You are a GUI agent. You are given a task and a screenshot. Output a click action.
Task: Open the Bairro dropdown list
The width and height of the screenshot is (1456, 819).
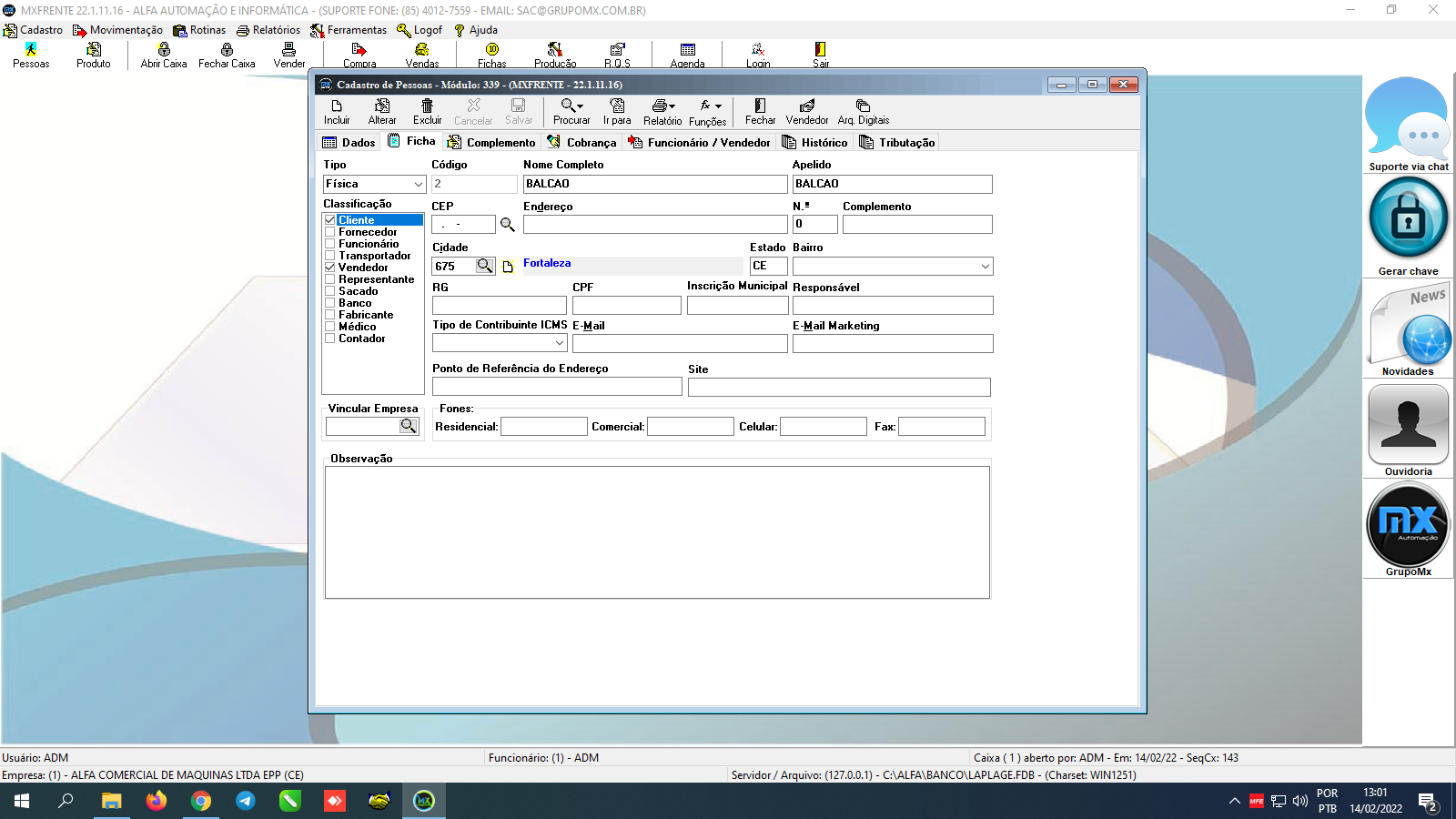(x=985, y=267)
